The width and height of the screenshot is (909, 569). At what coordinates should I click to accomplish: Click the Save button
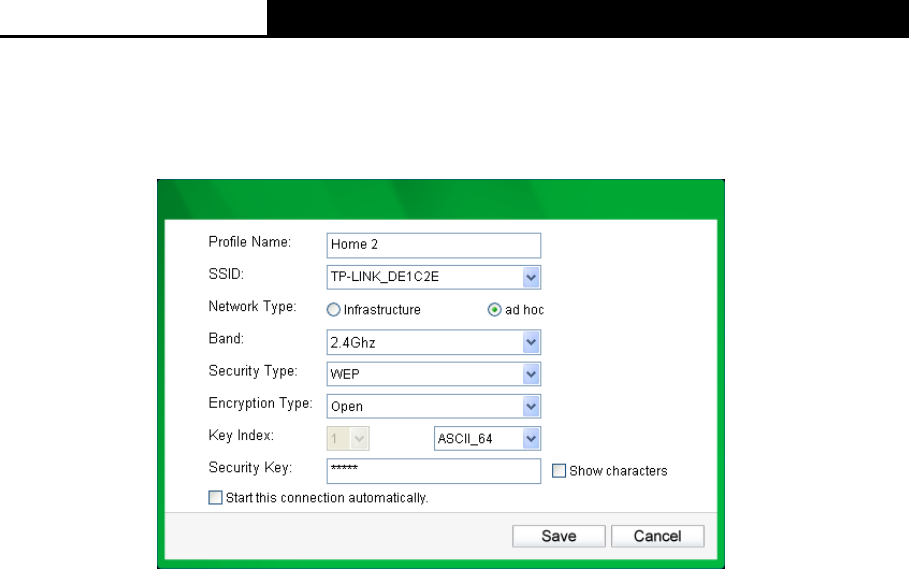[x=559, y=536]
